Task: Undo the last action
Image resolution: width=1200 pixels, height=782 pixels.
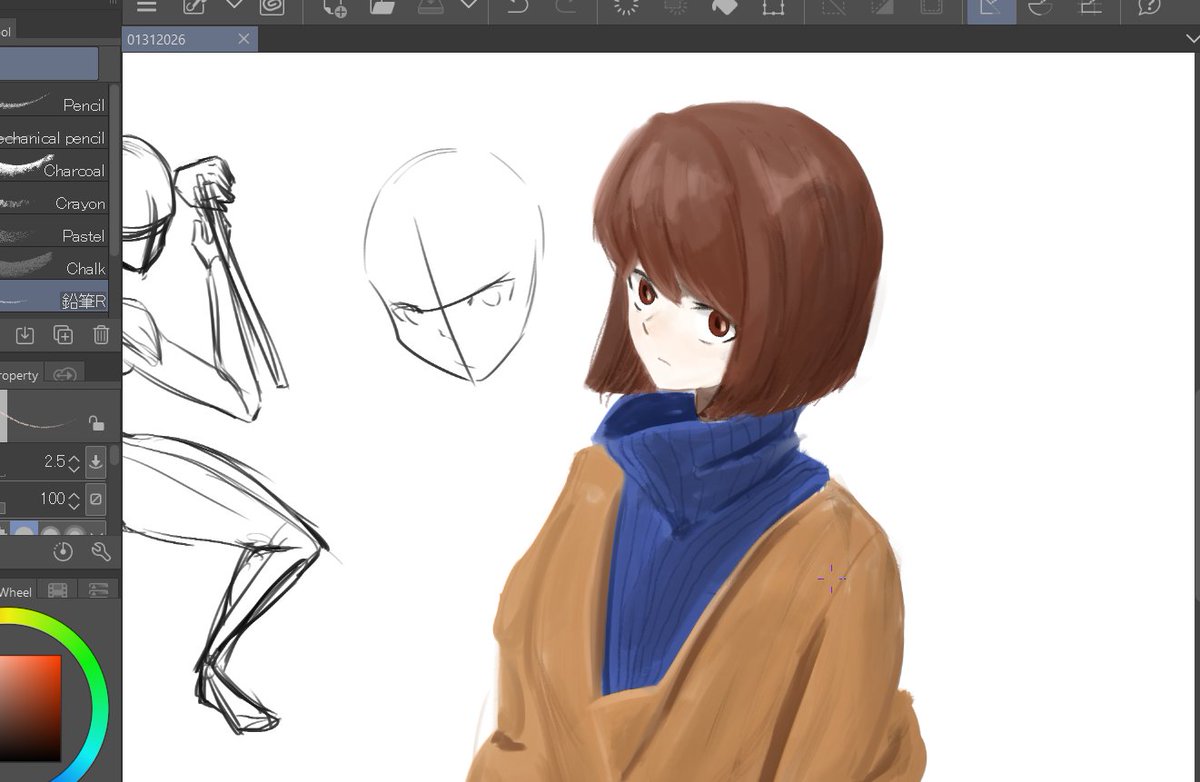Action: [x=517, y=5]
